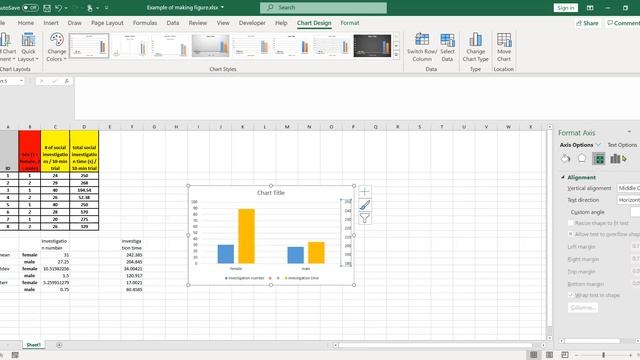Toggle Wrap text in shape checkbox
The width and height of the screenshot is (640, 360).
(x=571, y=295)
